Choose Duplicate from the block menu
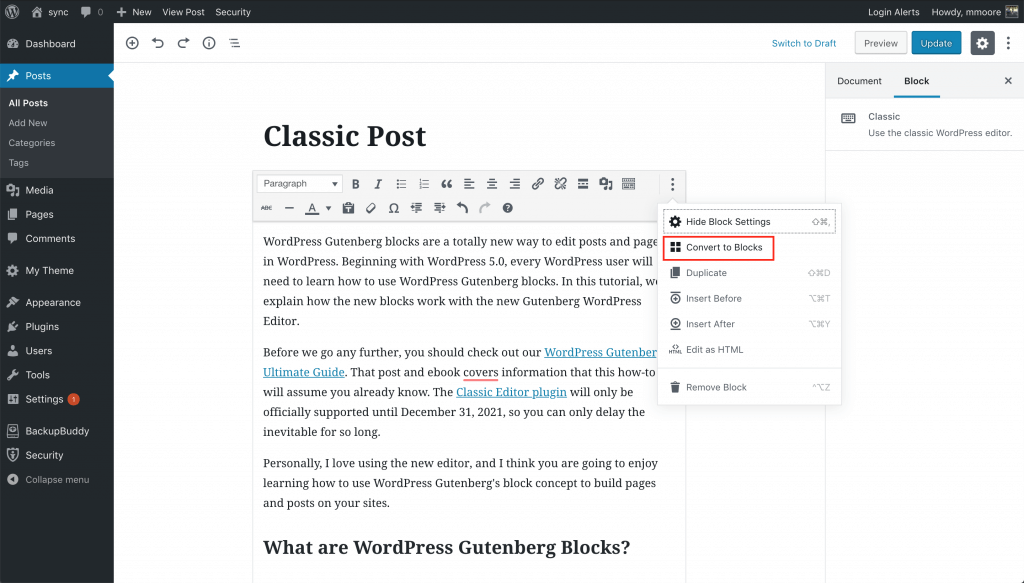The image size is (1024, 583). coord(750,273)
